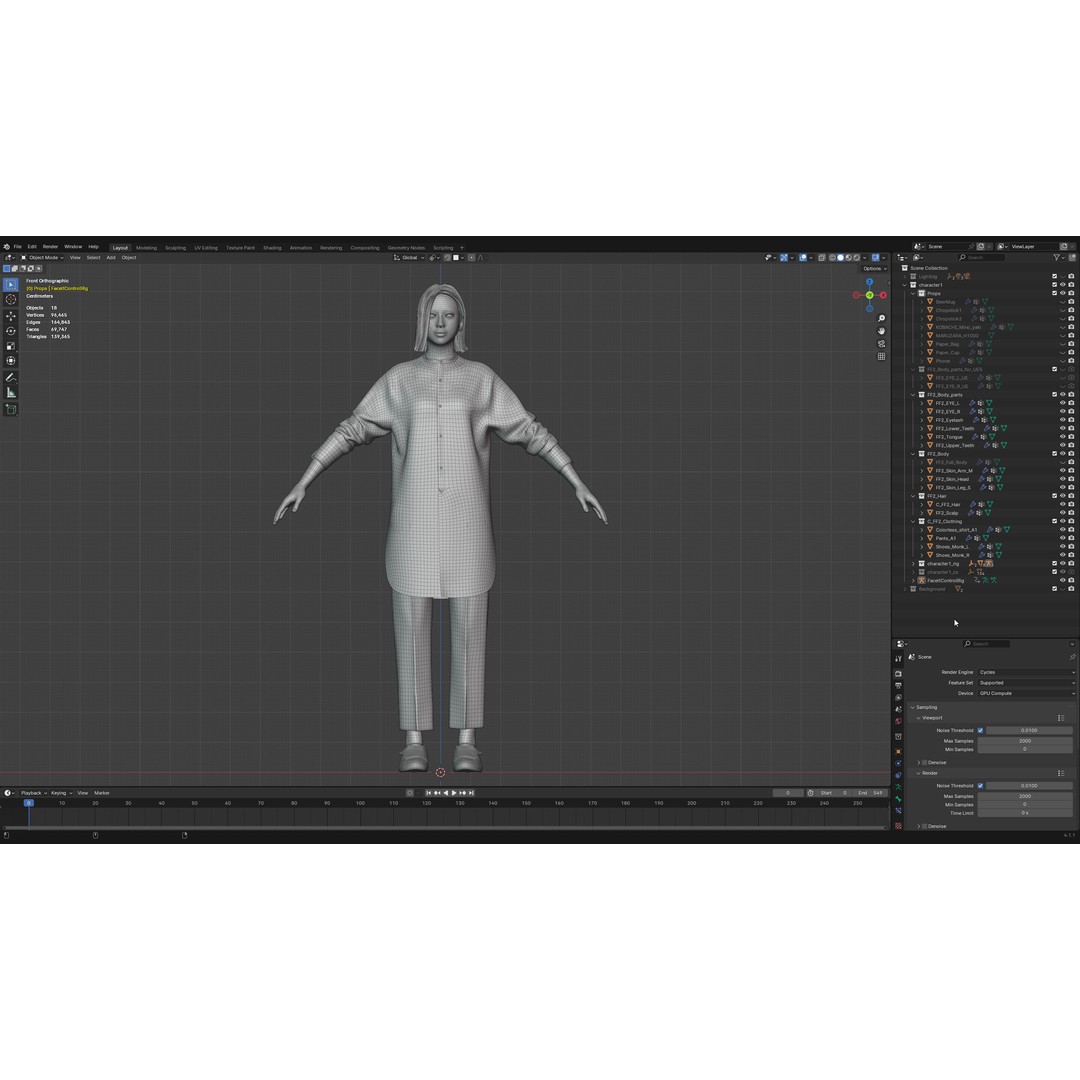The image size is (1080, 1080).
Task: Switch to the Shading workspace tab
Action: (x=272, y=248)
